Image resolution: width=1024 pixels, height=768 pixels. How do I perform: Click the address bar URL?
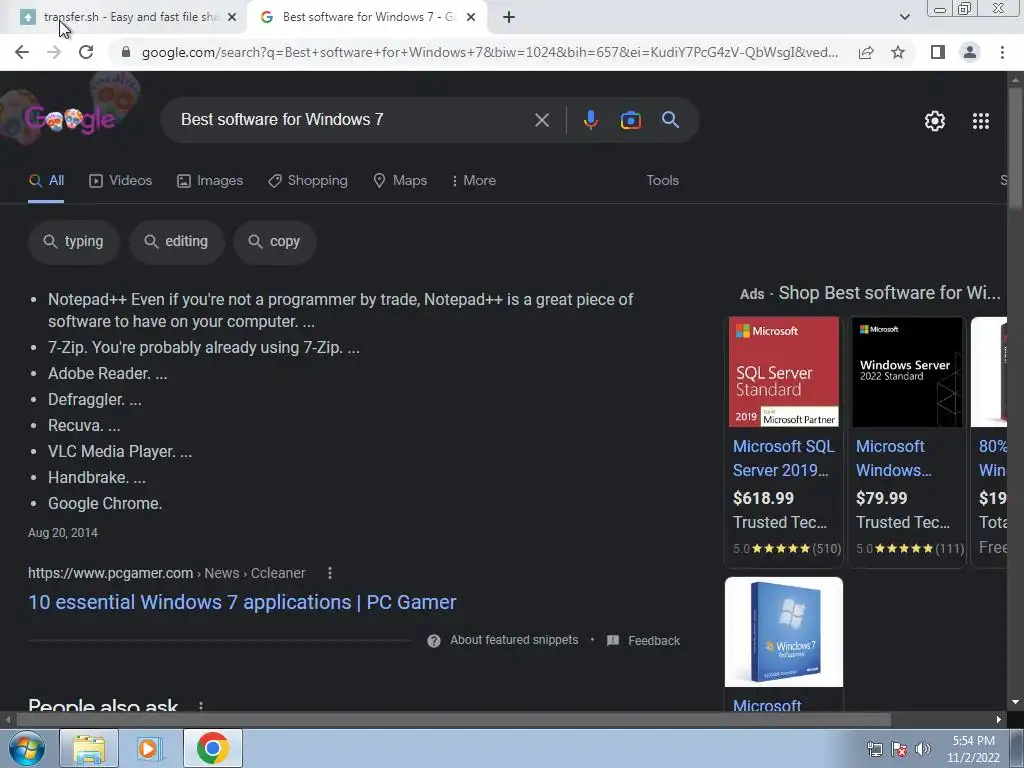[x=490, y=52]
